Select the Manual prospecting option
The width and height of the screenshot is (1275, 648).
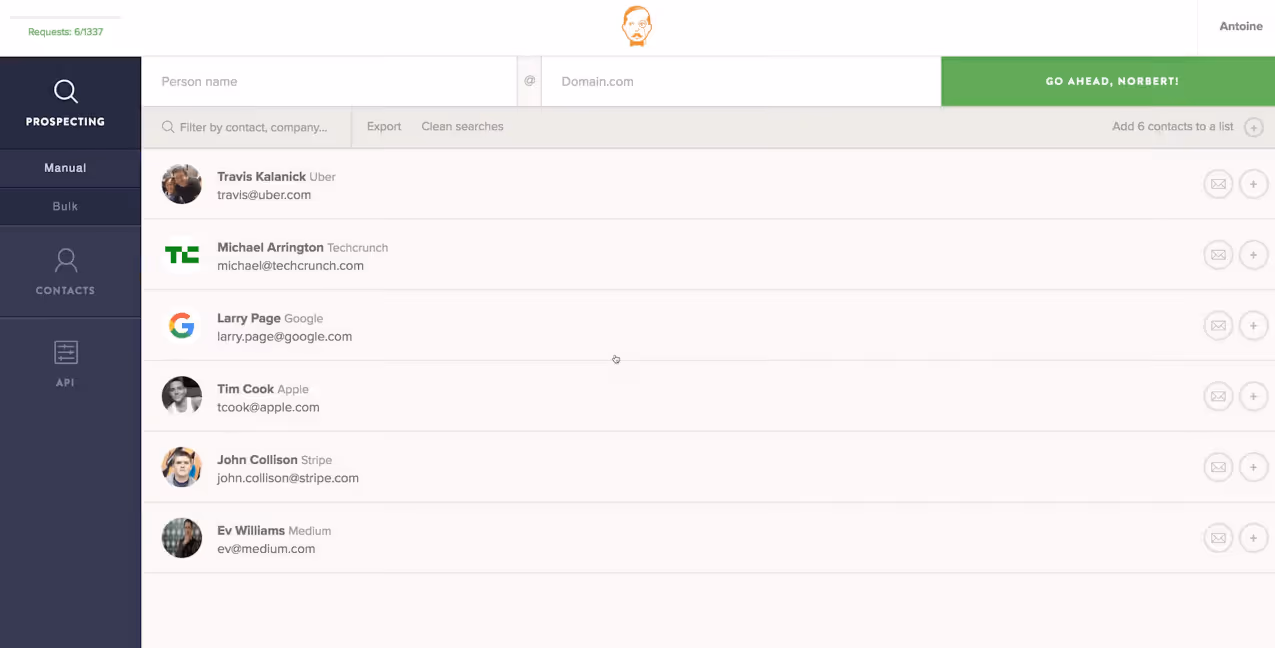point(65,168)
